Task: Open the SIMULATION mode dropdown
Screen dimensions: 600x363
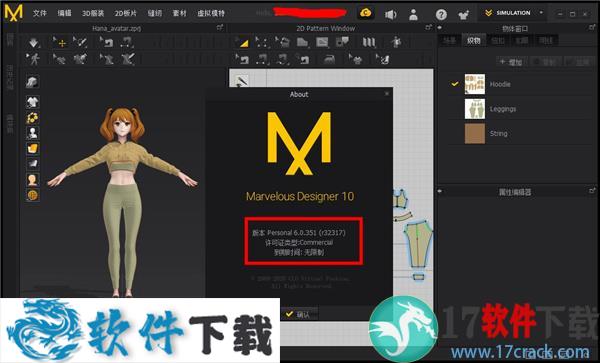Action: [x=513, y=13]
